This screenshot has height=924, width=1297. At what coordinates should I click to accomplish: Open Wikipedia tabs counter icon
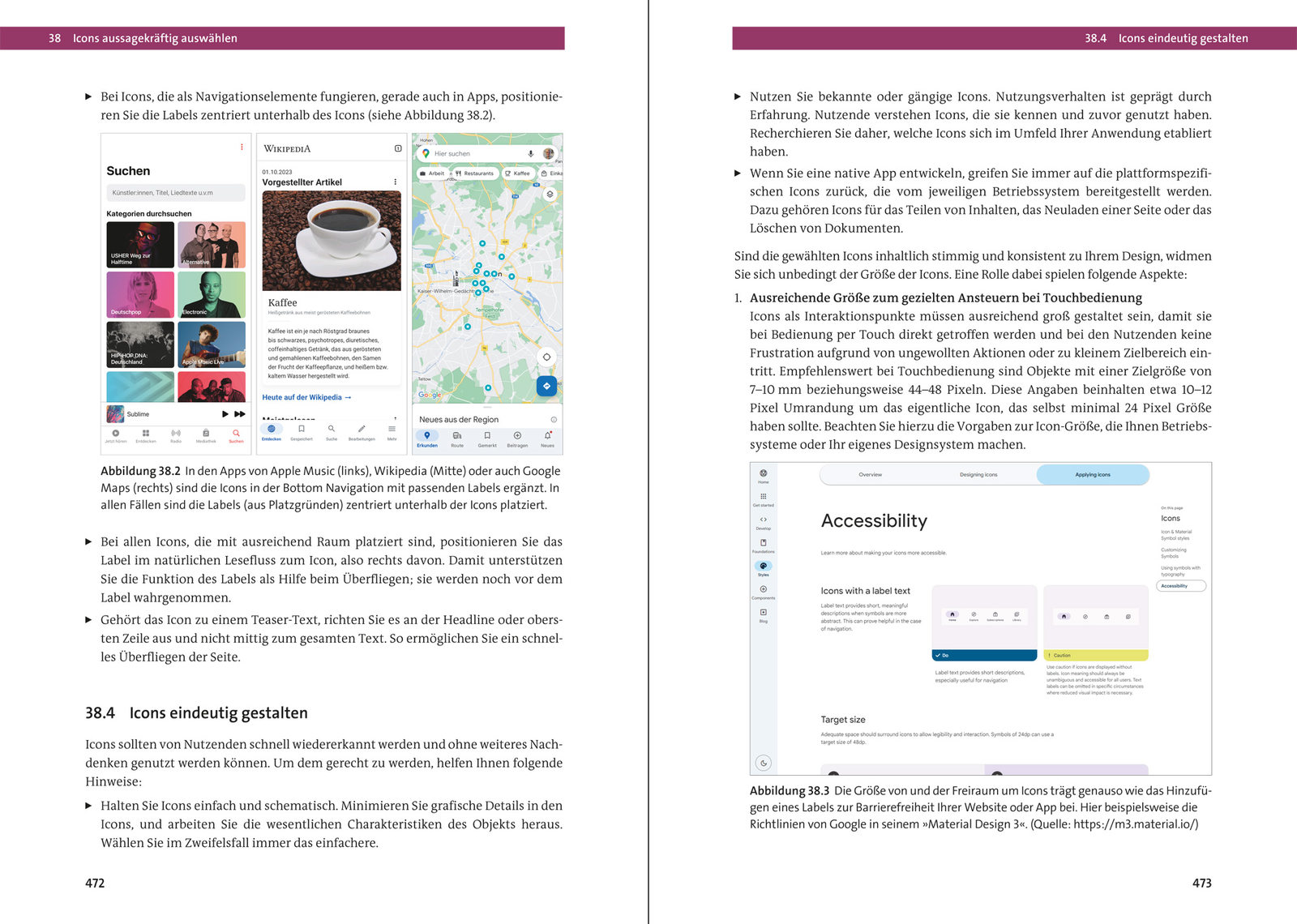pyautogui.click(x=398, y=148)
